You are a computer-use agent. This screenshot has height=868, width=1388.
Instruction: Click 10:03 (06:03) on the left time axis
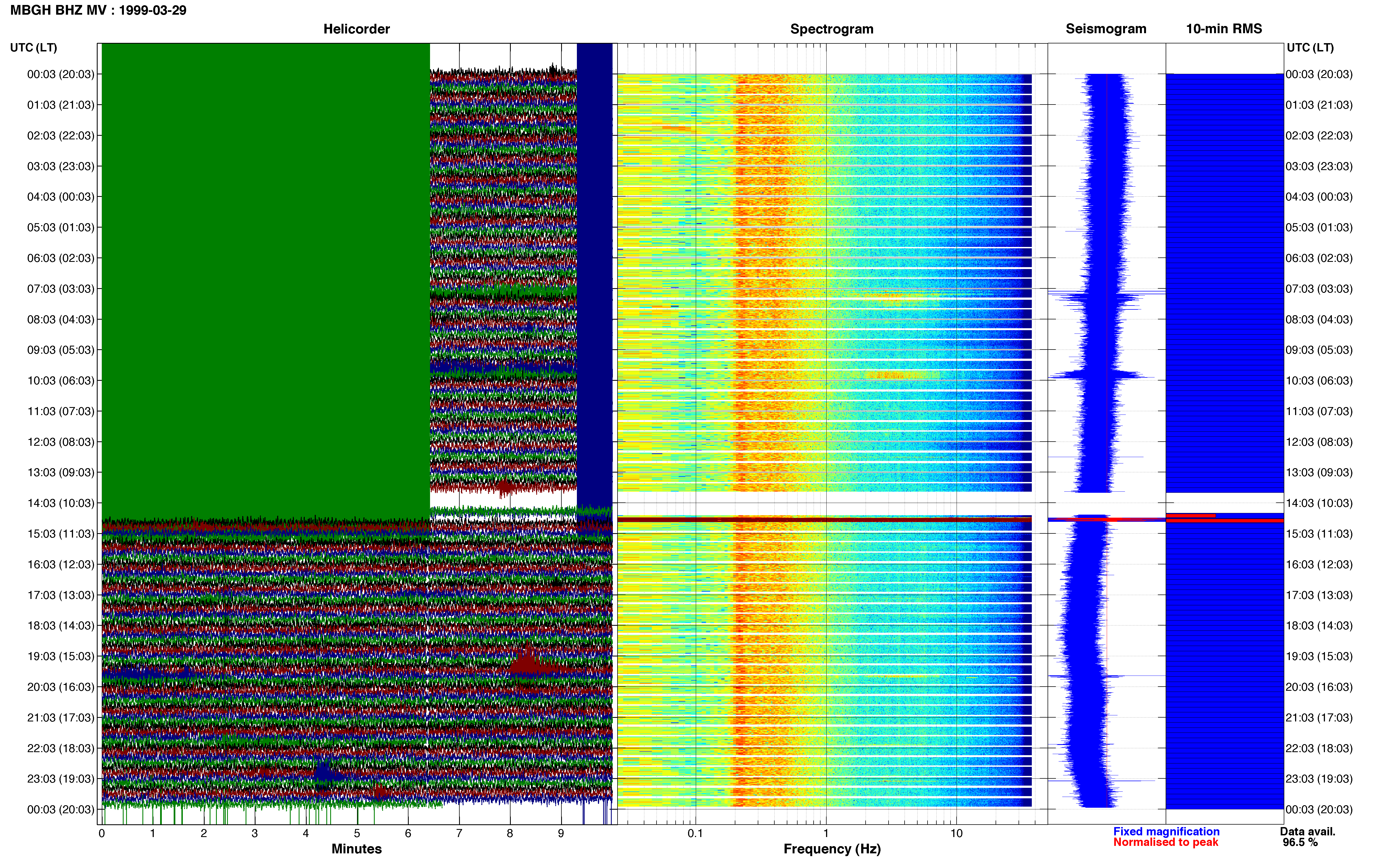[61, 380]
